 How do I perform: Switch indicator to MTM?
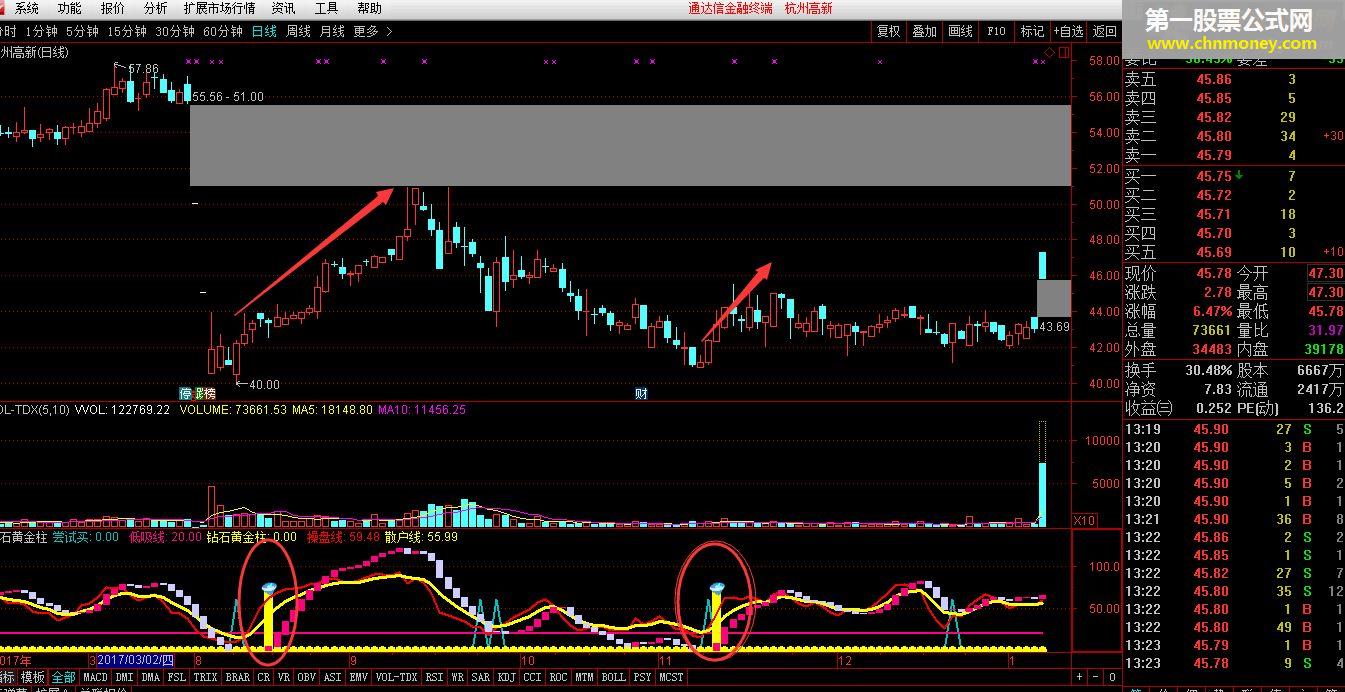pyautogui.click(x=585, y=677)
